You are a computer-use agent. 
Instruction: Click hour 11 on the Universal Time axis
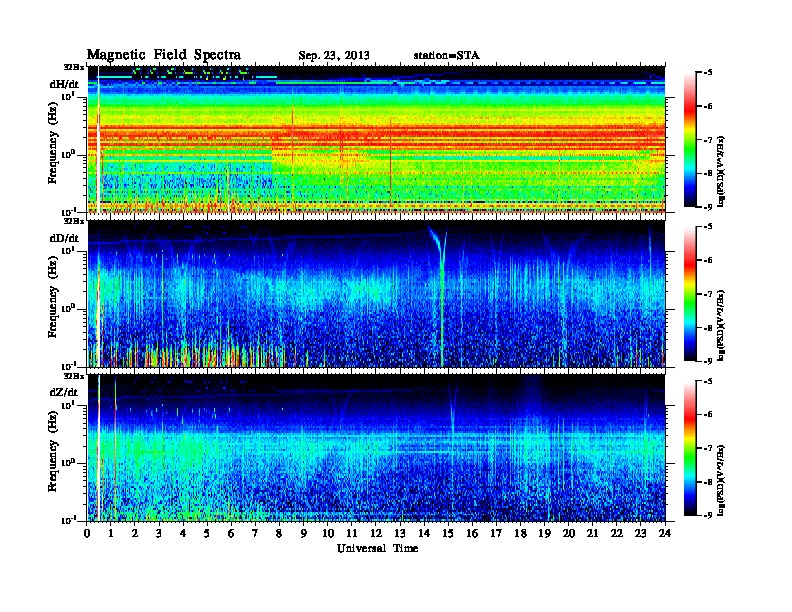tap(352, 533)
